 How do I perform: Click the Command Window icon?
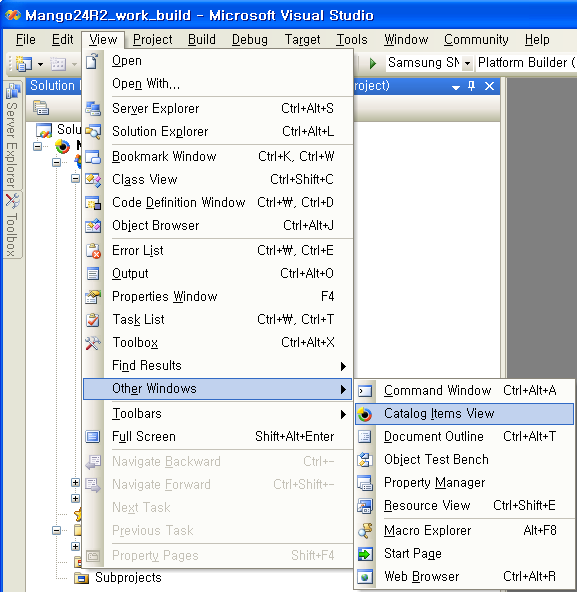click(365, 391)
